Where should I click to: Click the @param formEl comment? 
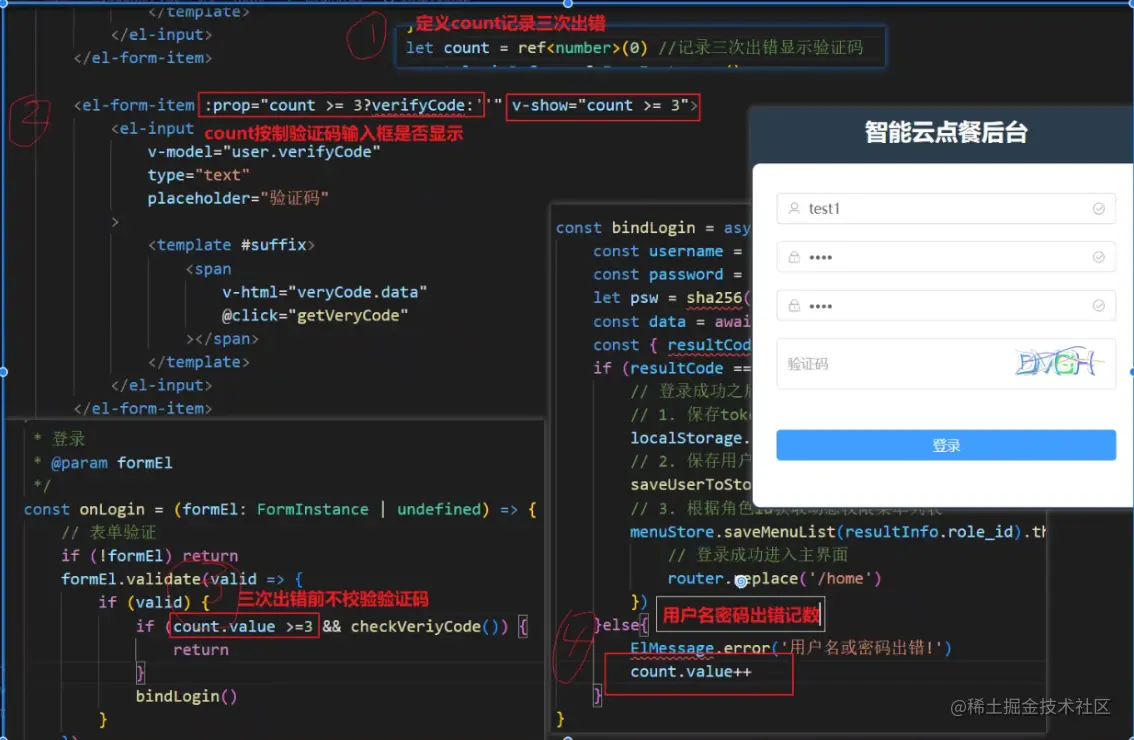pos(111,463)
